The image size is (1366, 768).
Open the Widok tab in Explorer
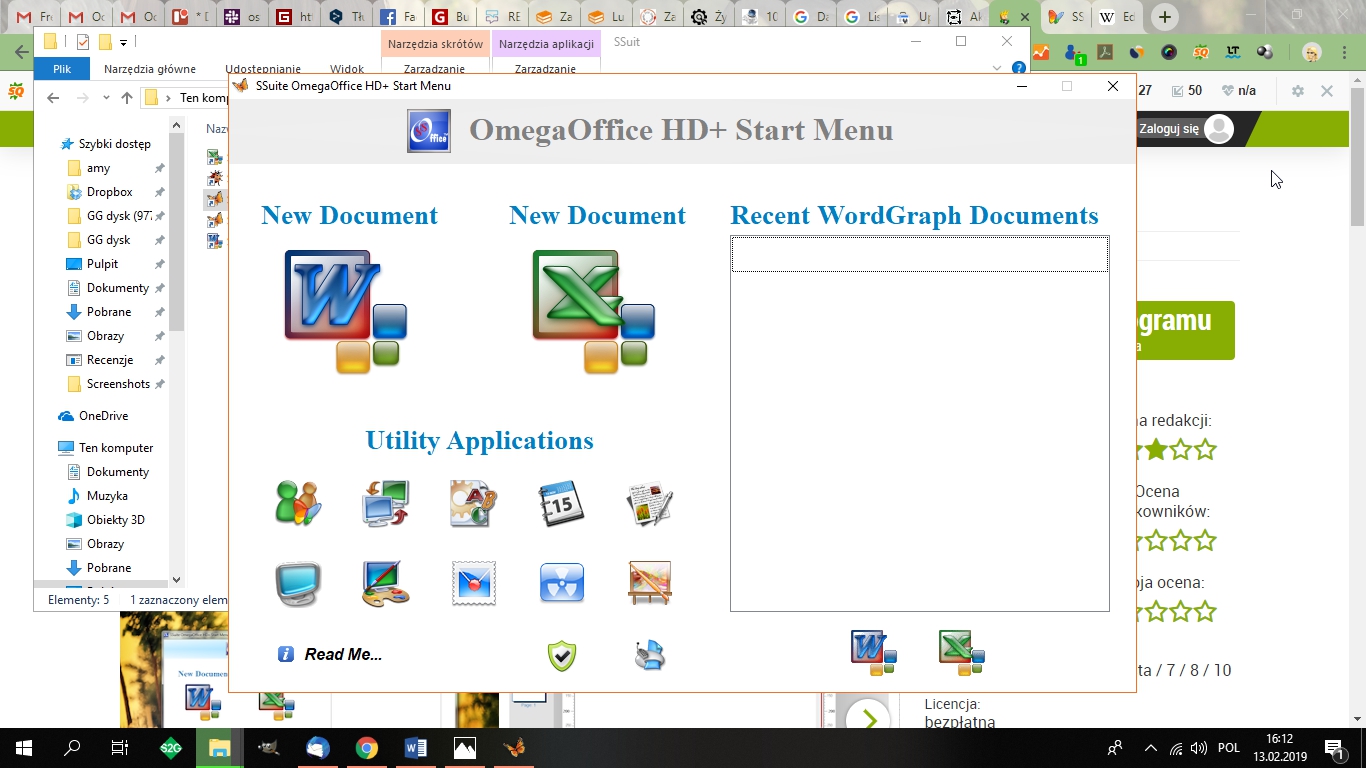[x=347, y=69]
